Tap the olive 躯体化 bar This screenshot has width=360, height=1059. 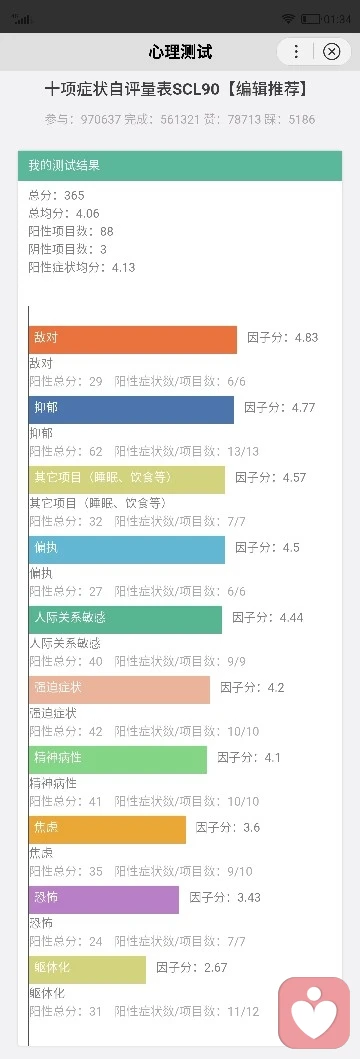pos(88,970)
